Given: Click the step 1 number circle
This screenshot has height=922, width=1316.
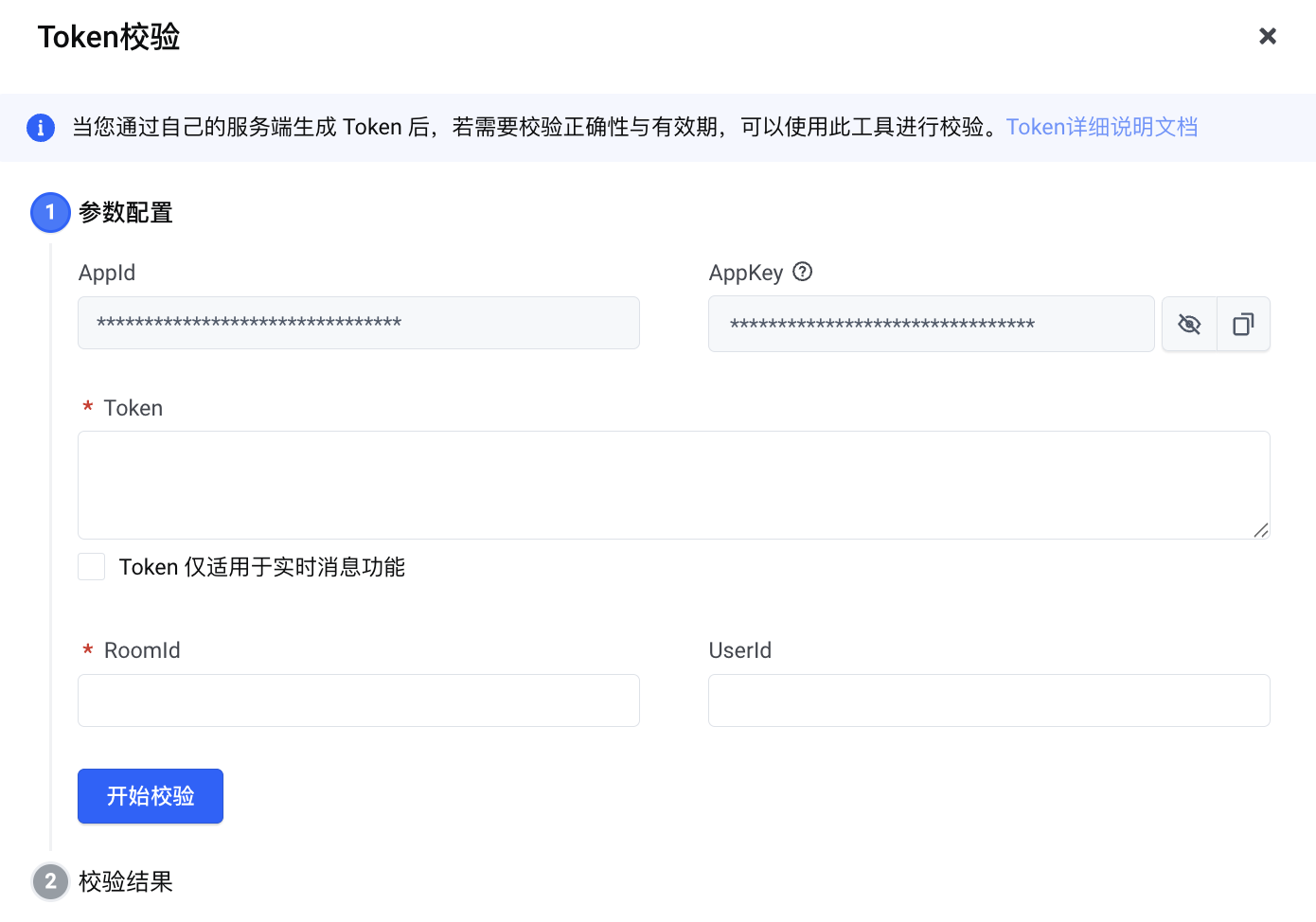Looking at the screenshot, I should point(50,212).
